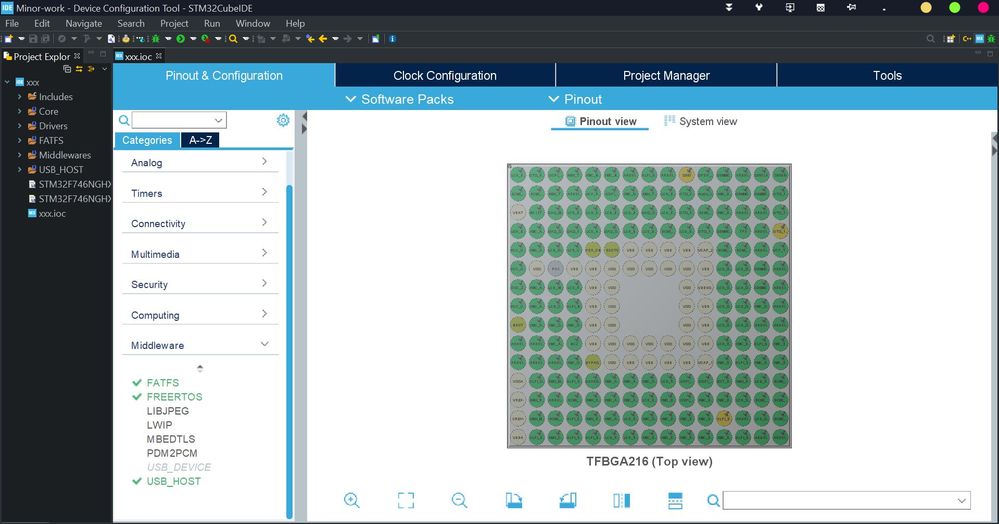
Task: Open the Help menu
Action: (295, 24)
